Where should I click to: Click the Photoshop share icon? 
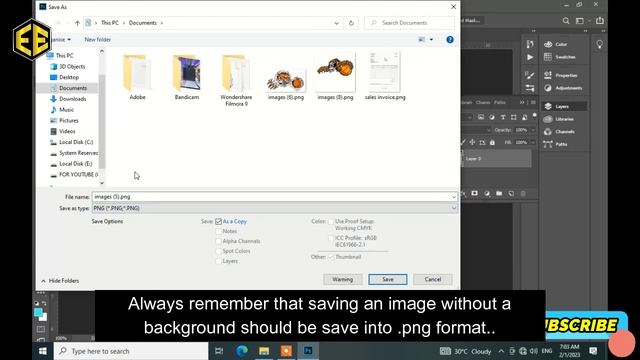tap(600, 20)
